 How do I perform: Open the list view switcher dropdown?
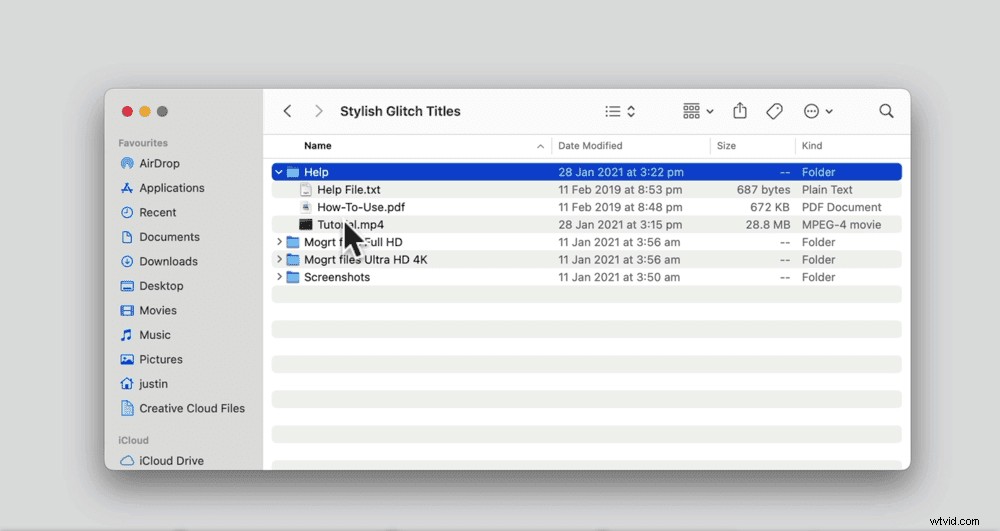[x=620, y=111]
